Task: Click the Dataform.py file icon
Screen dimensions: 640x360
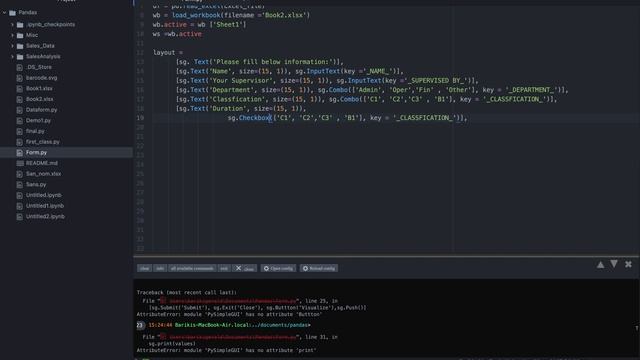Action: (20, 110)
